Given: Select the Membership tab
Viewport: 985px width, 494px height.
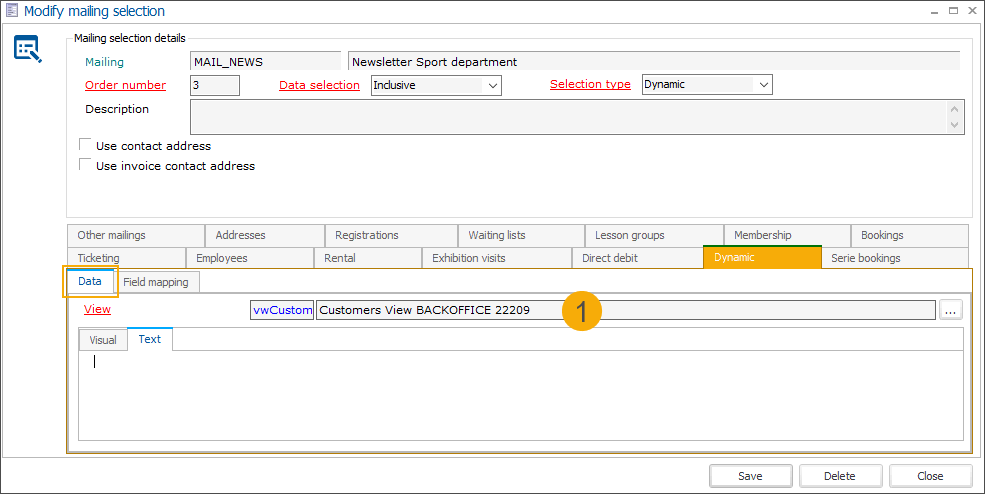Looking at the screenshot, I should (787, 235).
